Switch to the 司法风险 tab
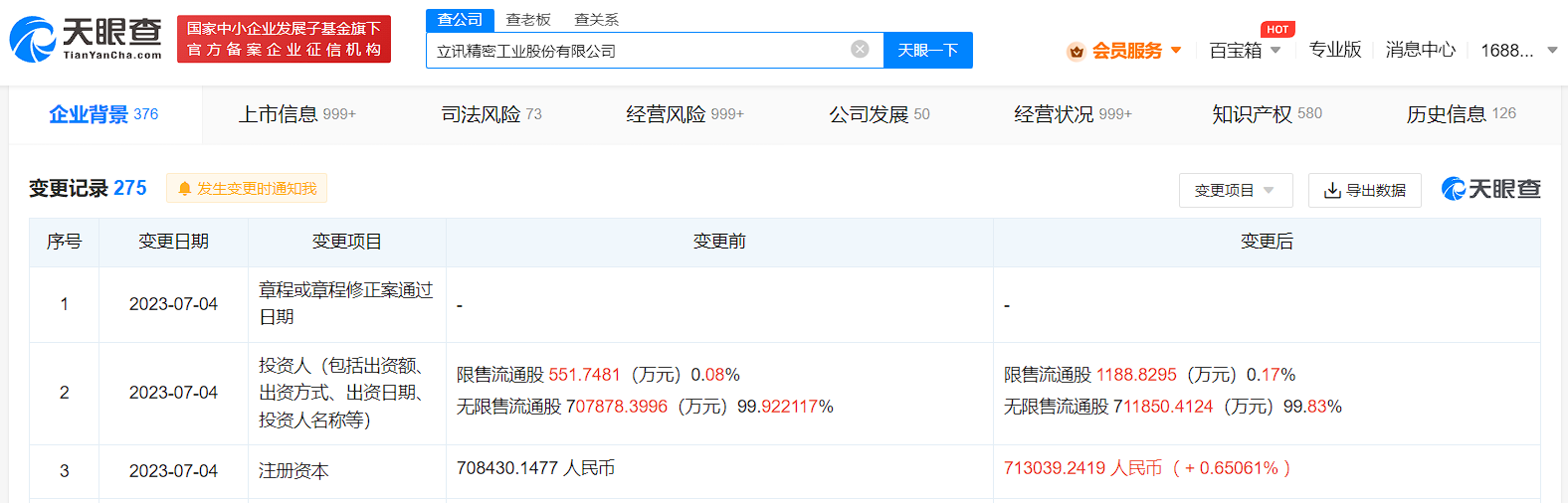1568x503 pixels. coord(491,114)
